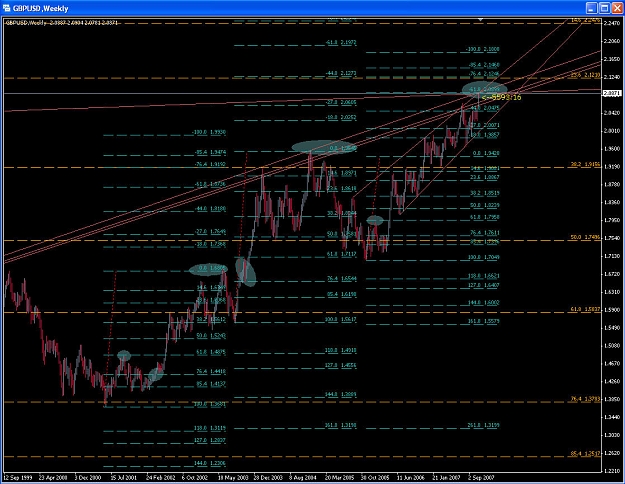This screenshot has height=484, width=625.
Task: Click the 1.3850 value on price scale
Action: click(x=612, y=399)
